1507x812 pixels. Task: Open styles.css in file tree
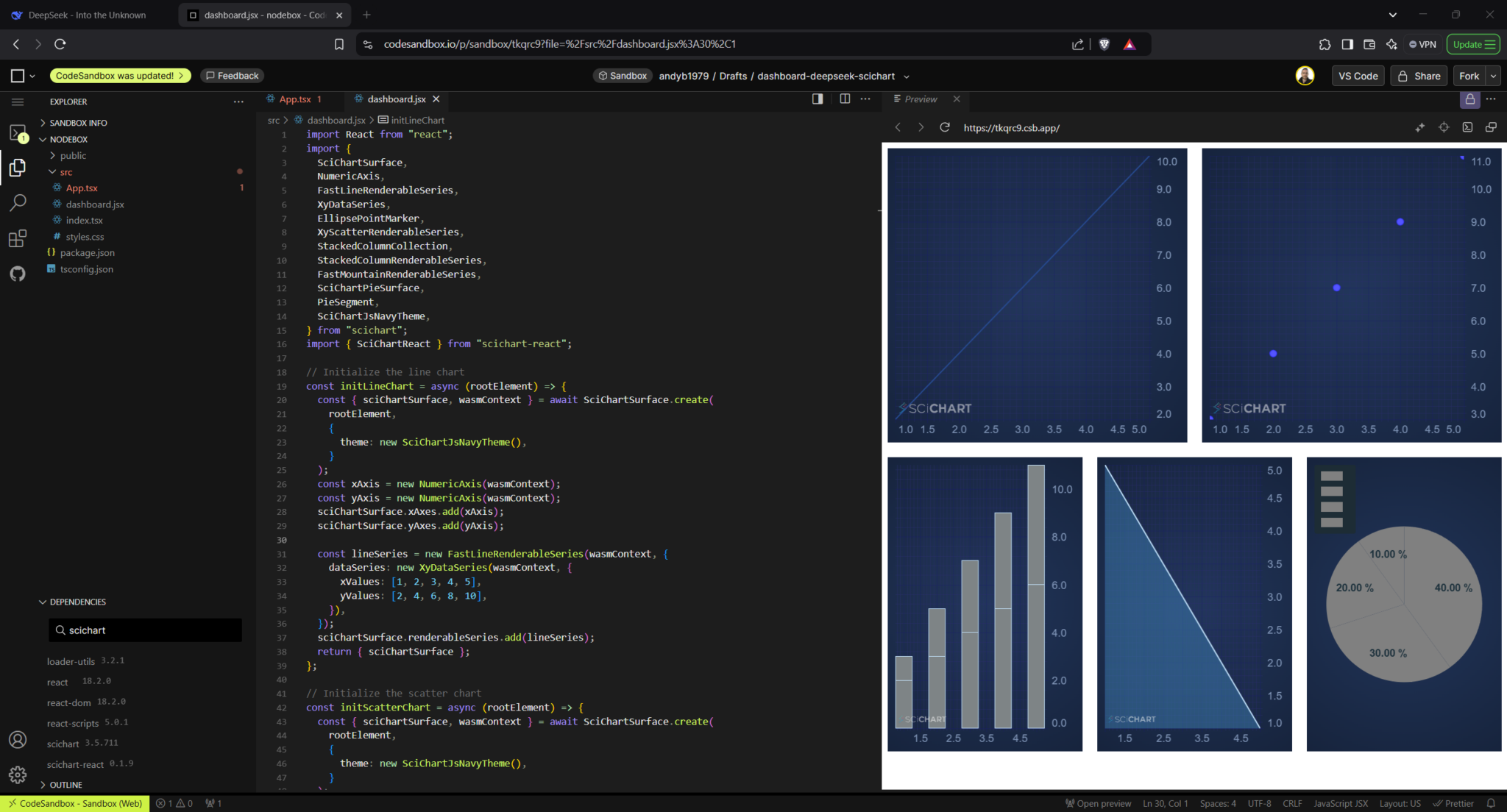pos(85,237)
